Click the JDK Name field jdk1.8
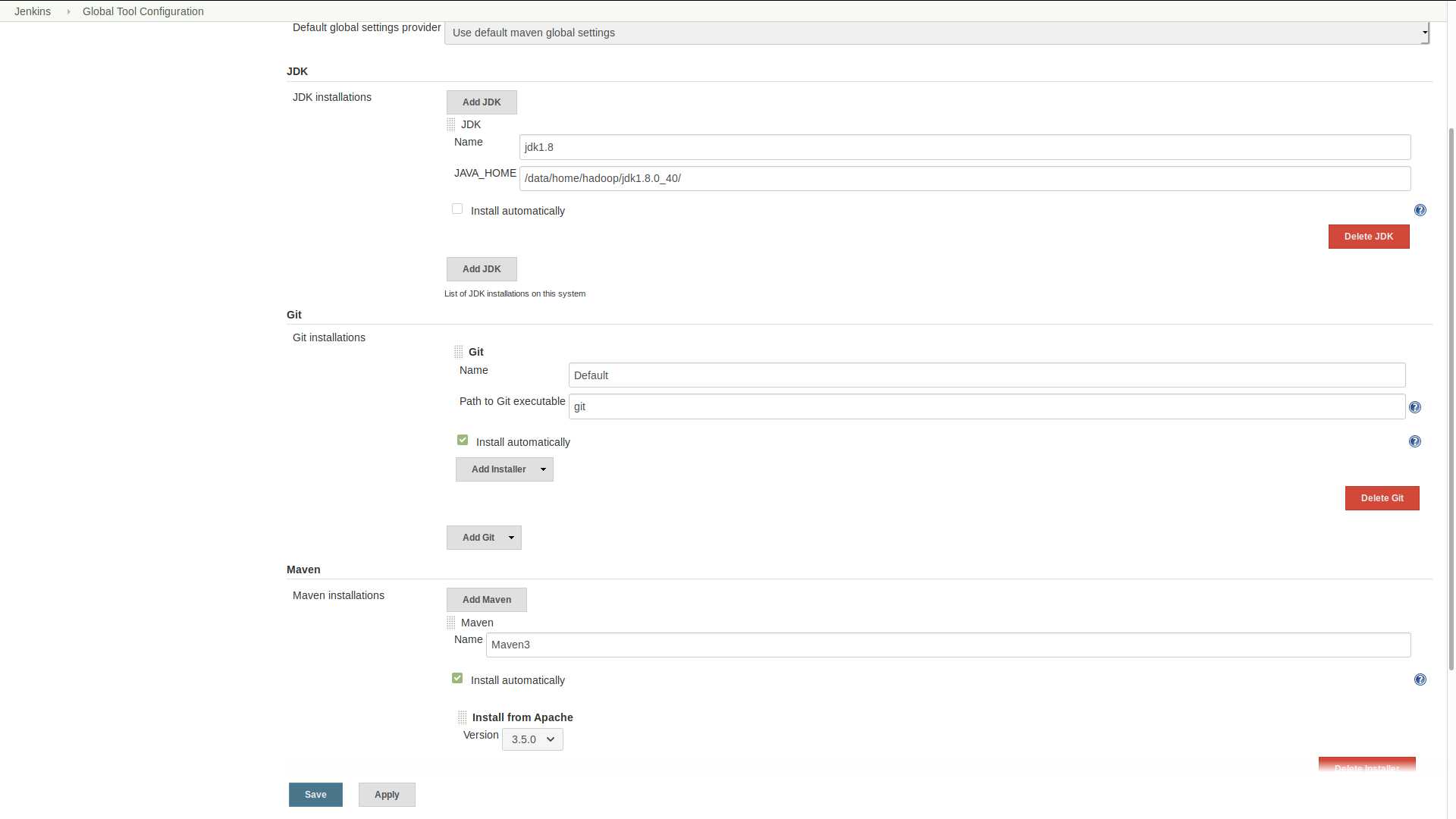The image size is (1456, 819). click(965, 147)
